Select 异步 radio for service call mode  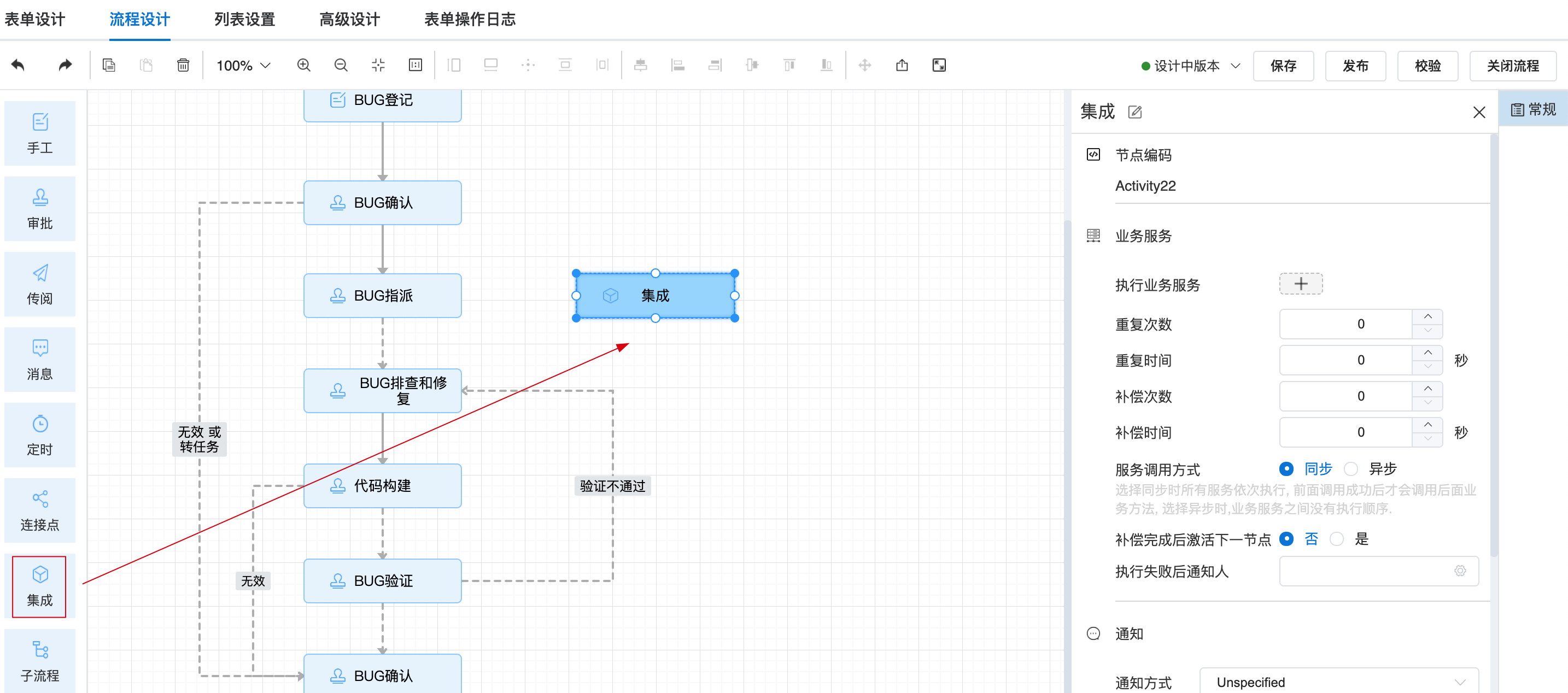(1351, 468)
